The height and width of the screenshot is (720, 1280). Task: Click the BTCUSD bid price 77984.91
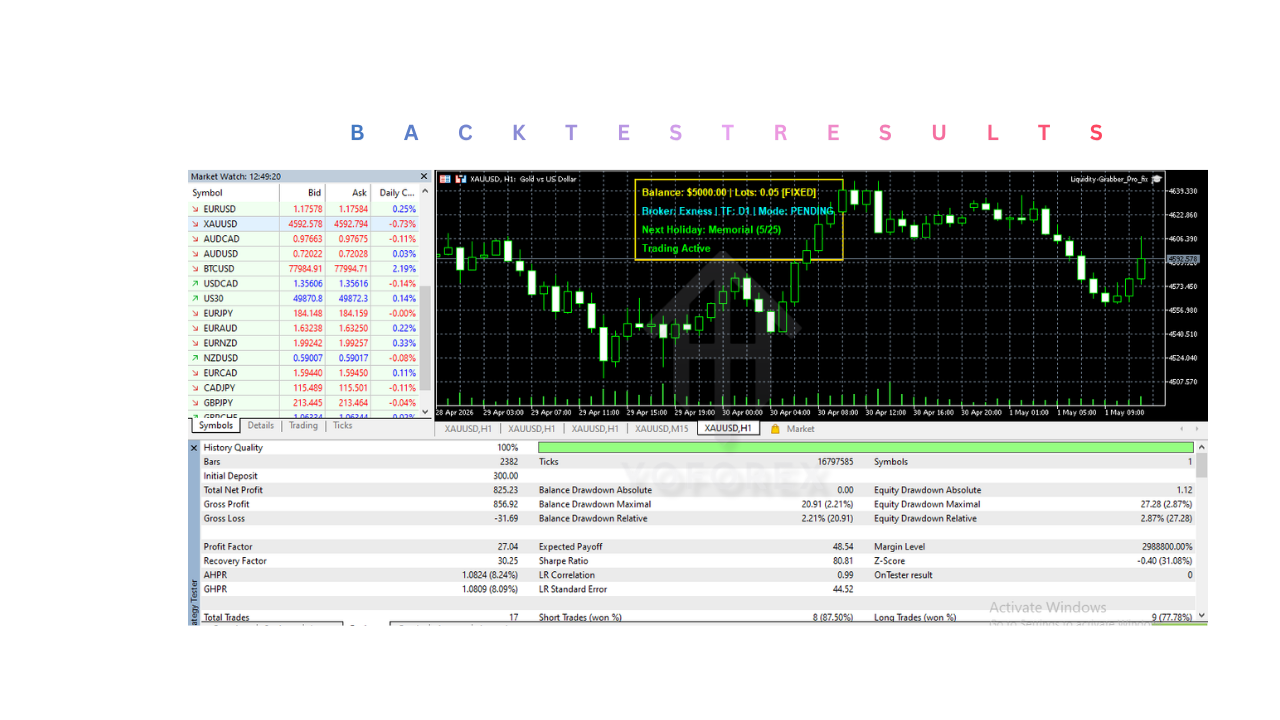pos(305,269)
